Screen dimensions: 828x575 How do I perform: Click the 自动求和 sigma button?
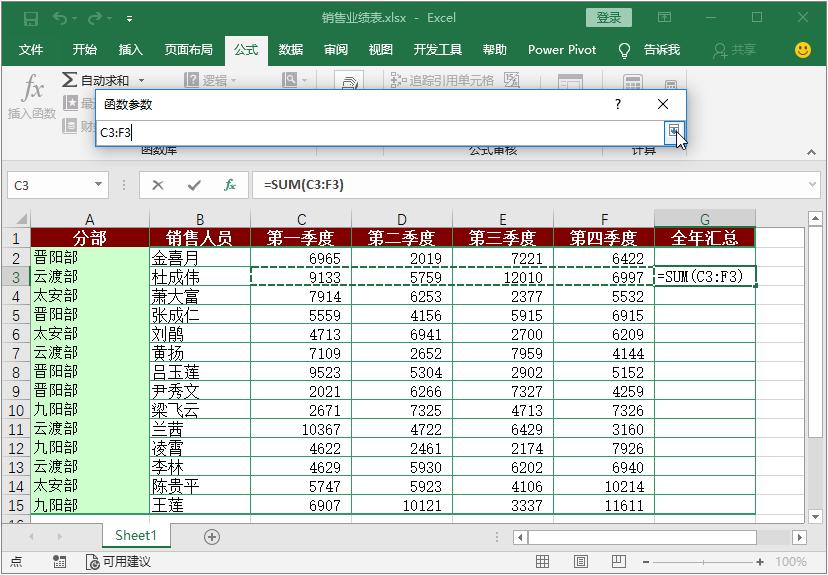(96, 80)
